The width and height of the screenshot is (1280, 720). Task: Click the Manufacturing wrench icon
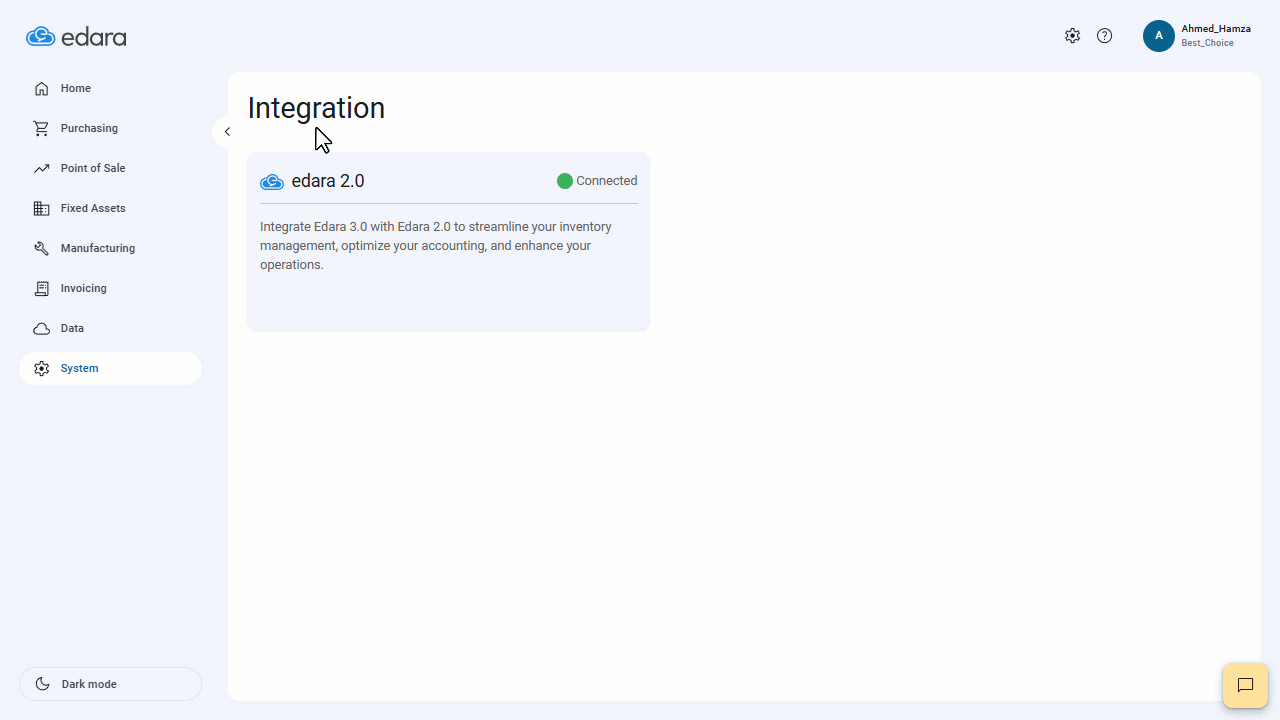pos(41,248)
